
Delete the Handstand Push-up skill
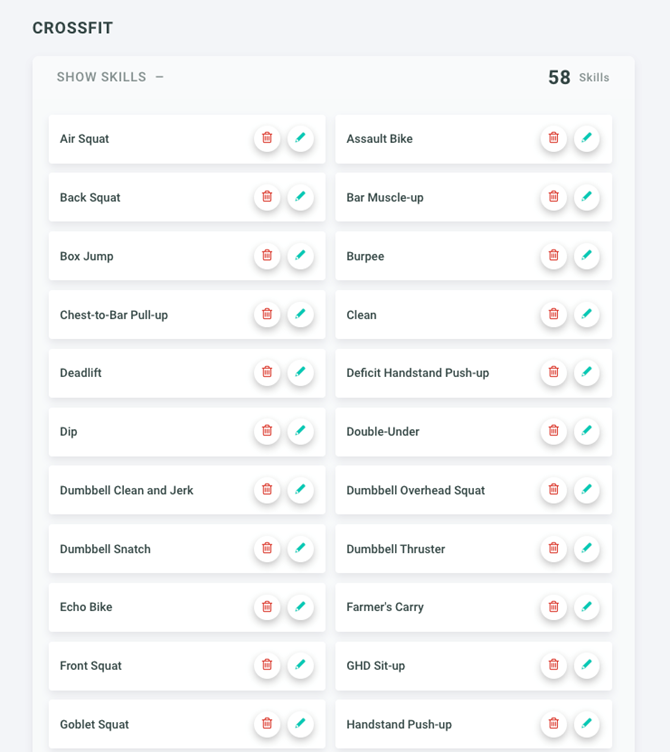pos(554,724)
